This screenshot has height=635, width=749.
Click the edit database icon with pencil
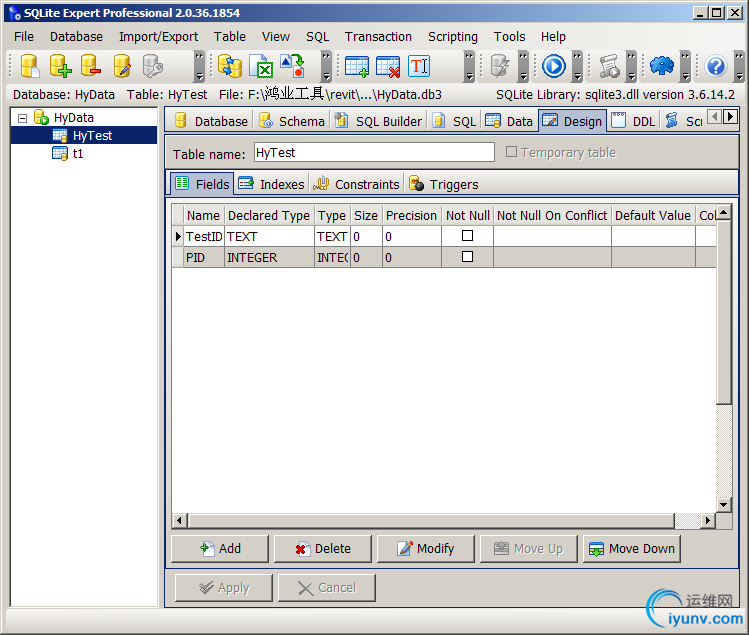click(122, 66)
